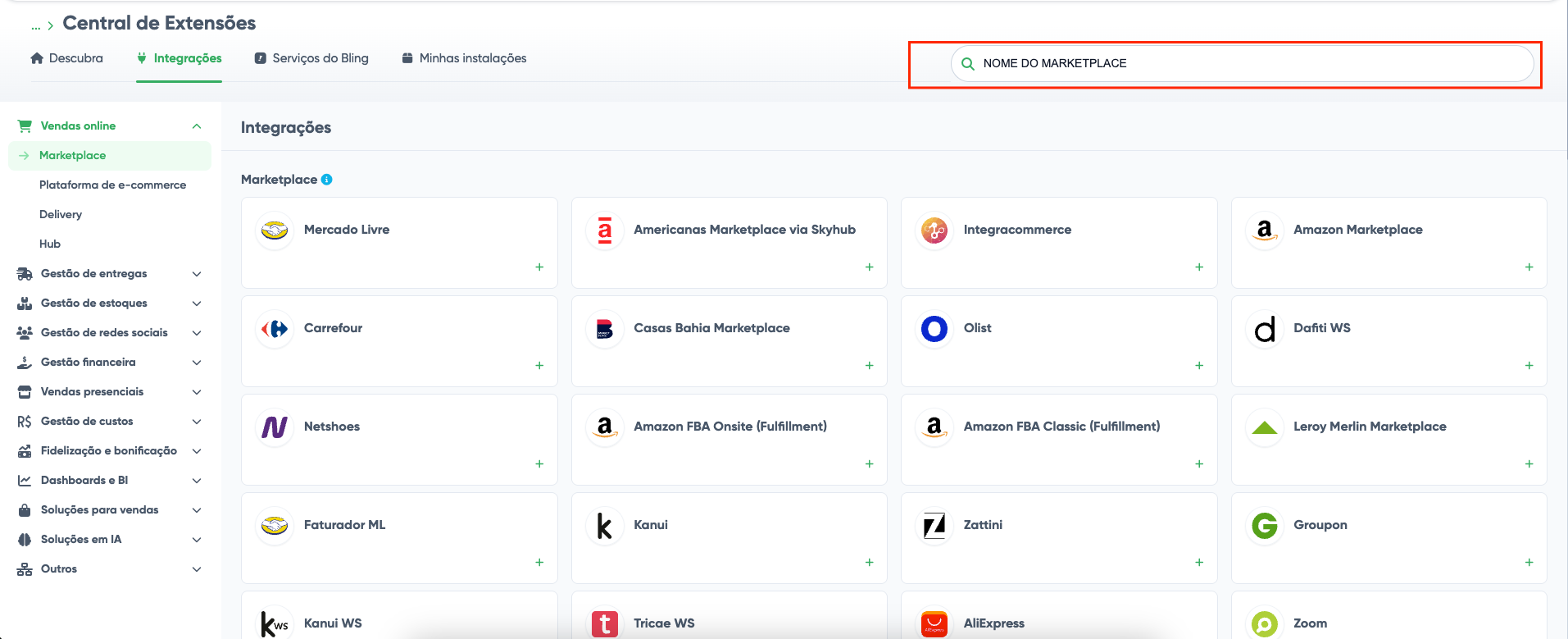Expand Fidelização e bonificação section

(x=197, y=451)
